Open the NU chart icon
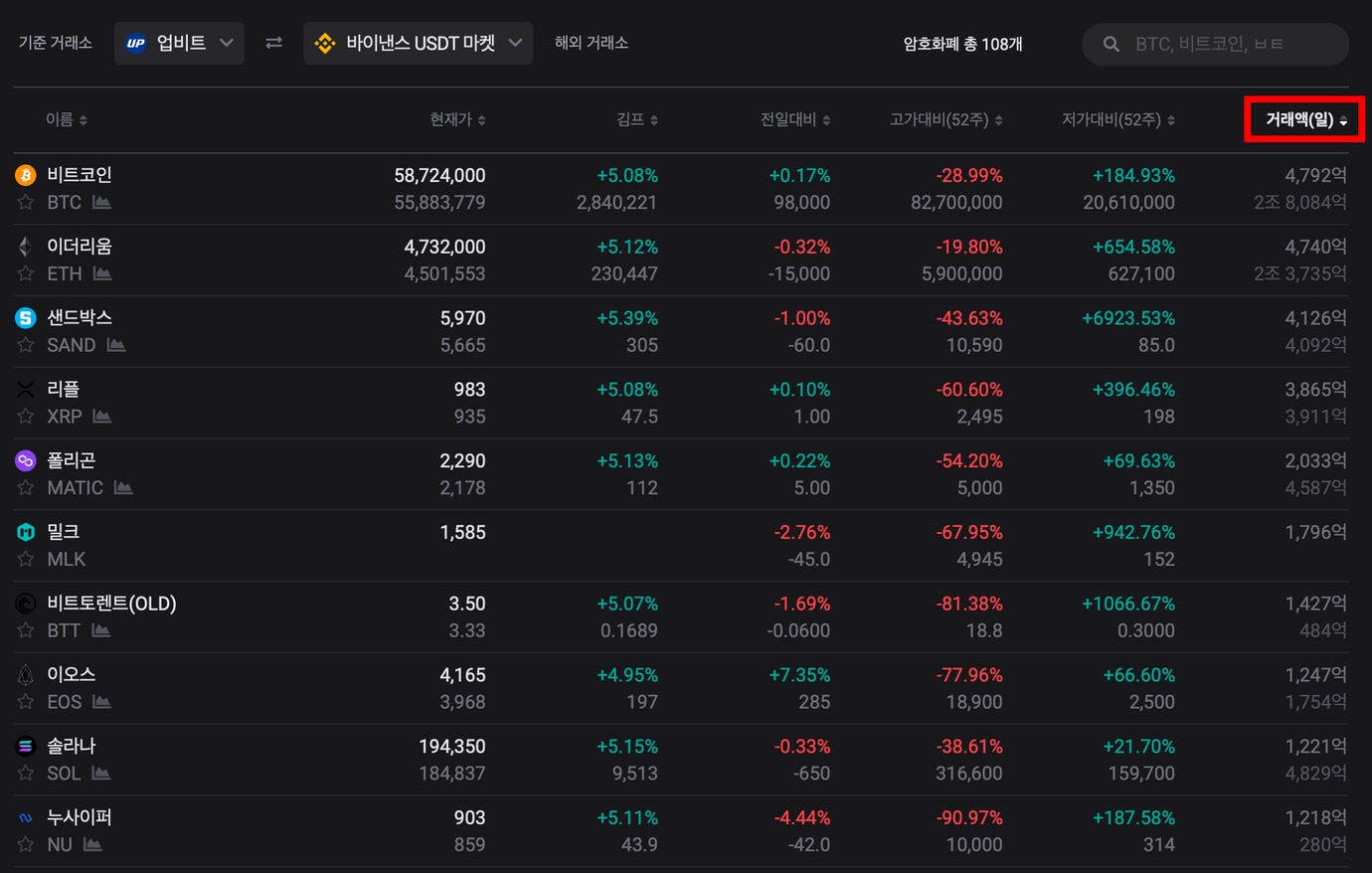This screenshot has width=1372, height=873. point(92,844)
